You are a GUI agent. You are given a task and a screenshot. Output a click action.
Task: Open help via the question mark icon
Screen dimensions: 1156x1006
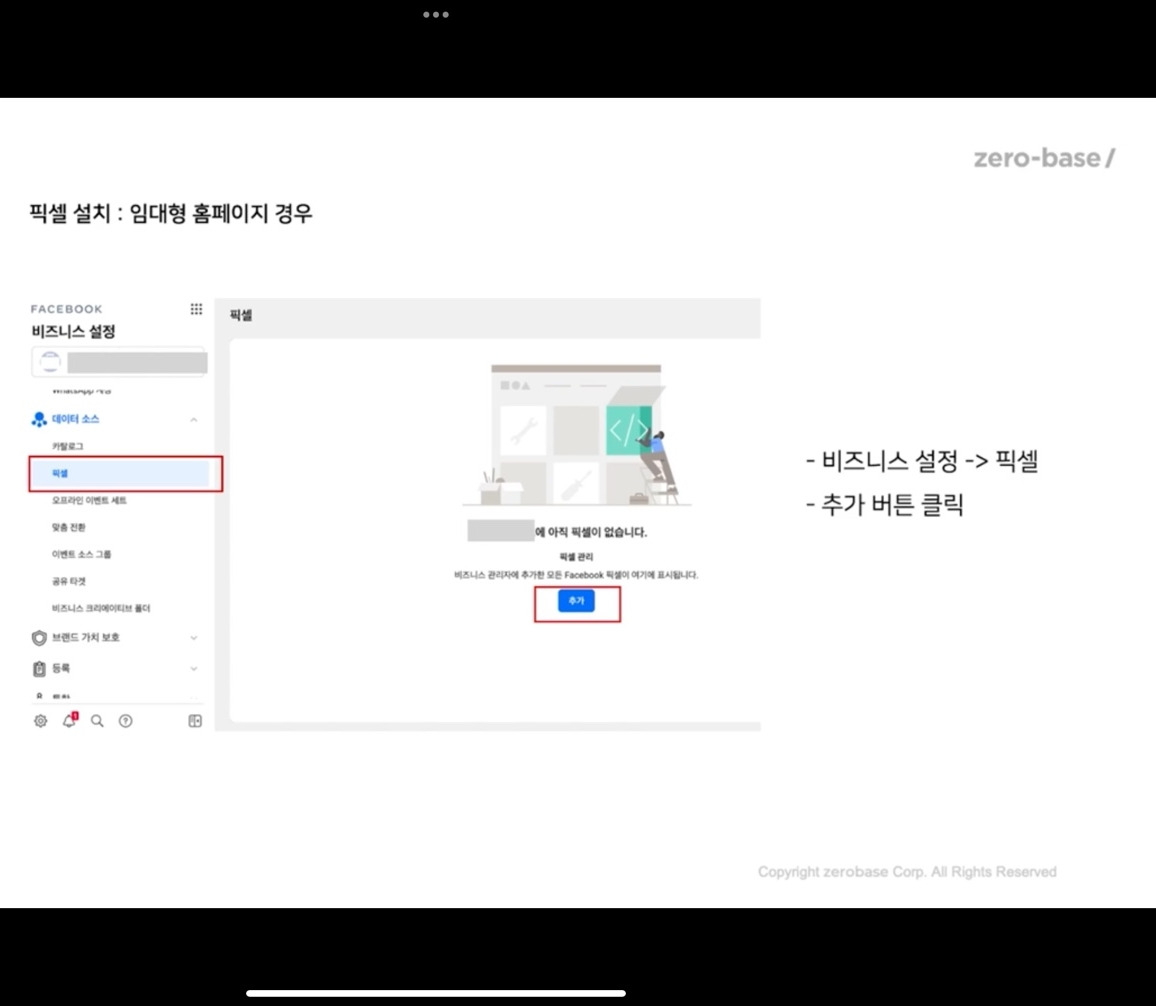[x=125, y=720]
